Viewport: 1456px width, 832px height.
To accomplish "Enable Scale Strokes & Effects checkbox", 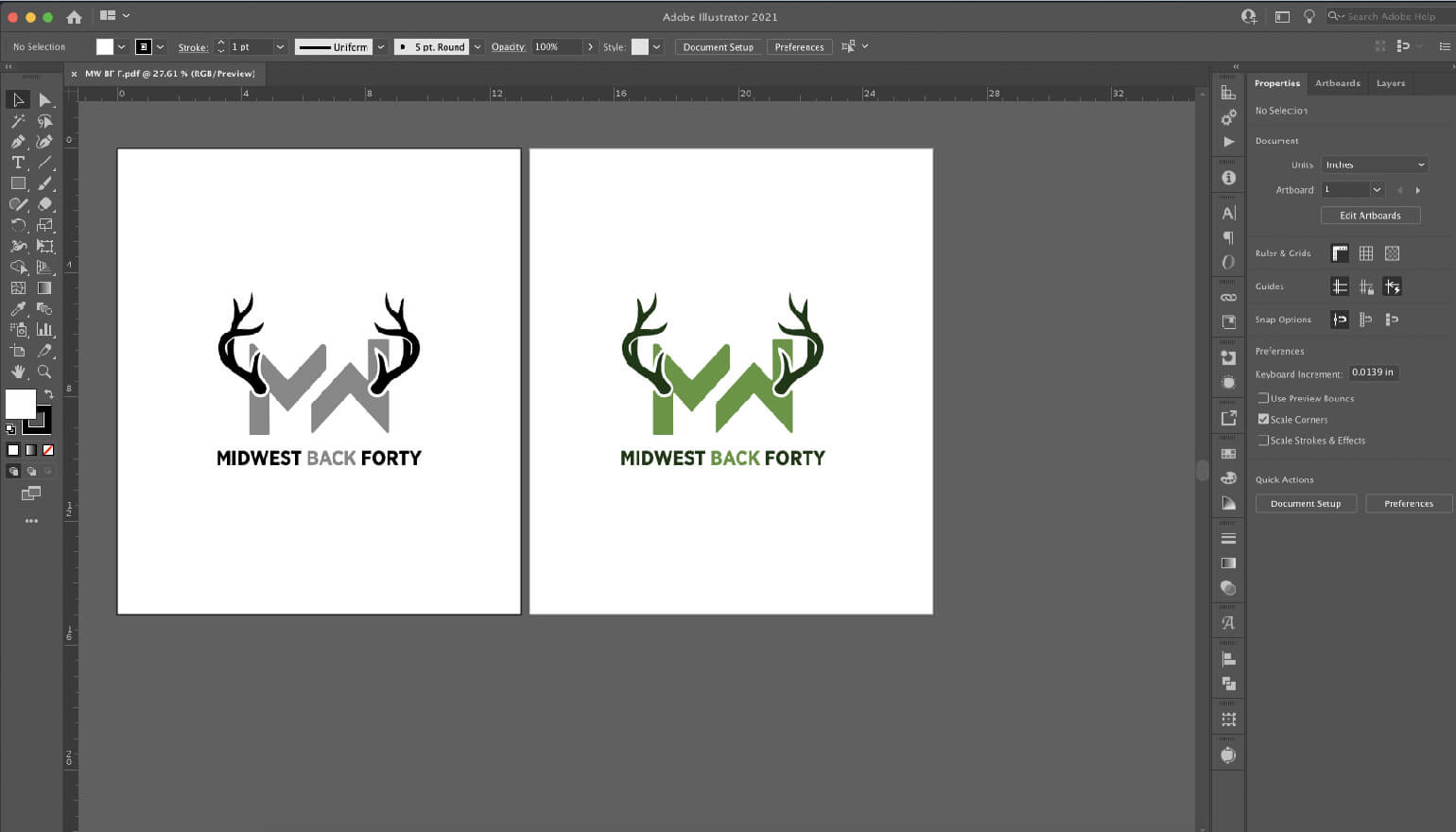I will click(1263, 440).
